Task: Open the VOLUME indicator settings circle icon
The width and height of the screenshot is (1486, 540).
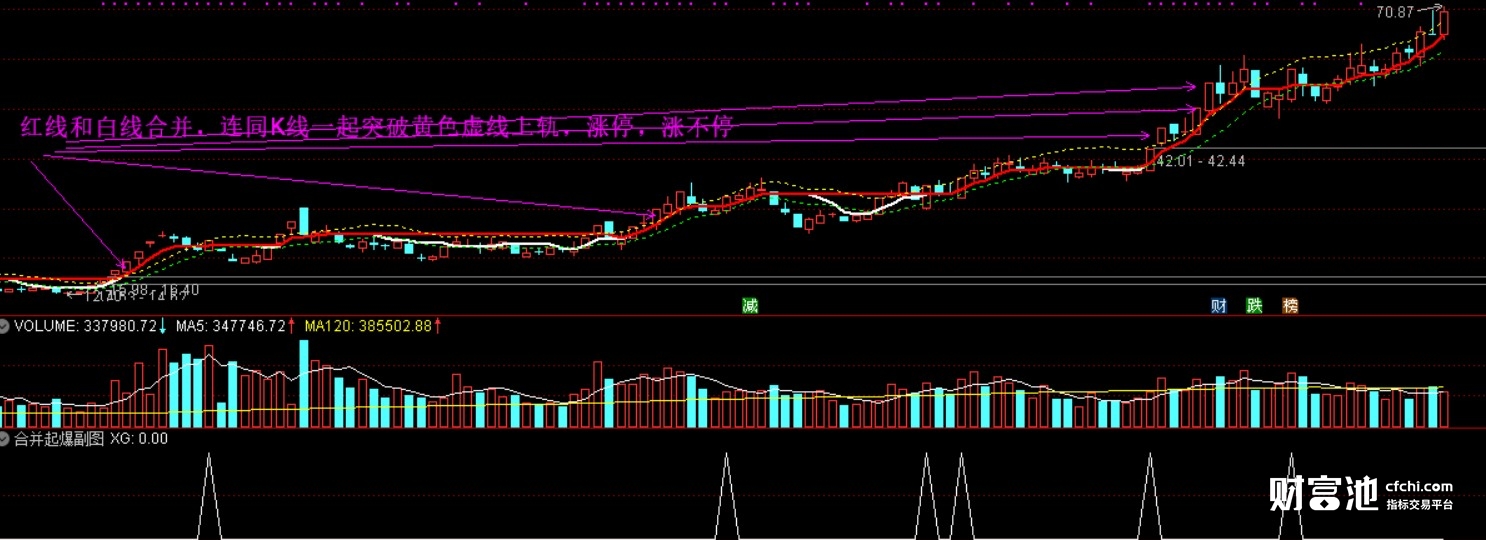Action: (x=5, y=326)
